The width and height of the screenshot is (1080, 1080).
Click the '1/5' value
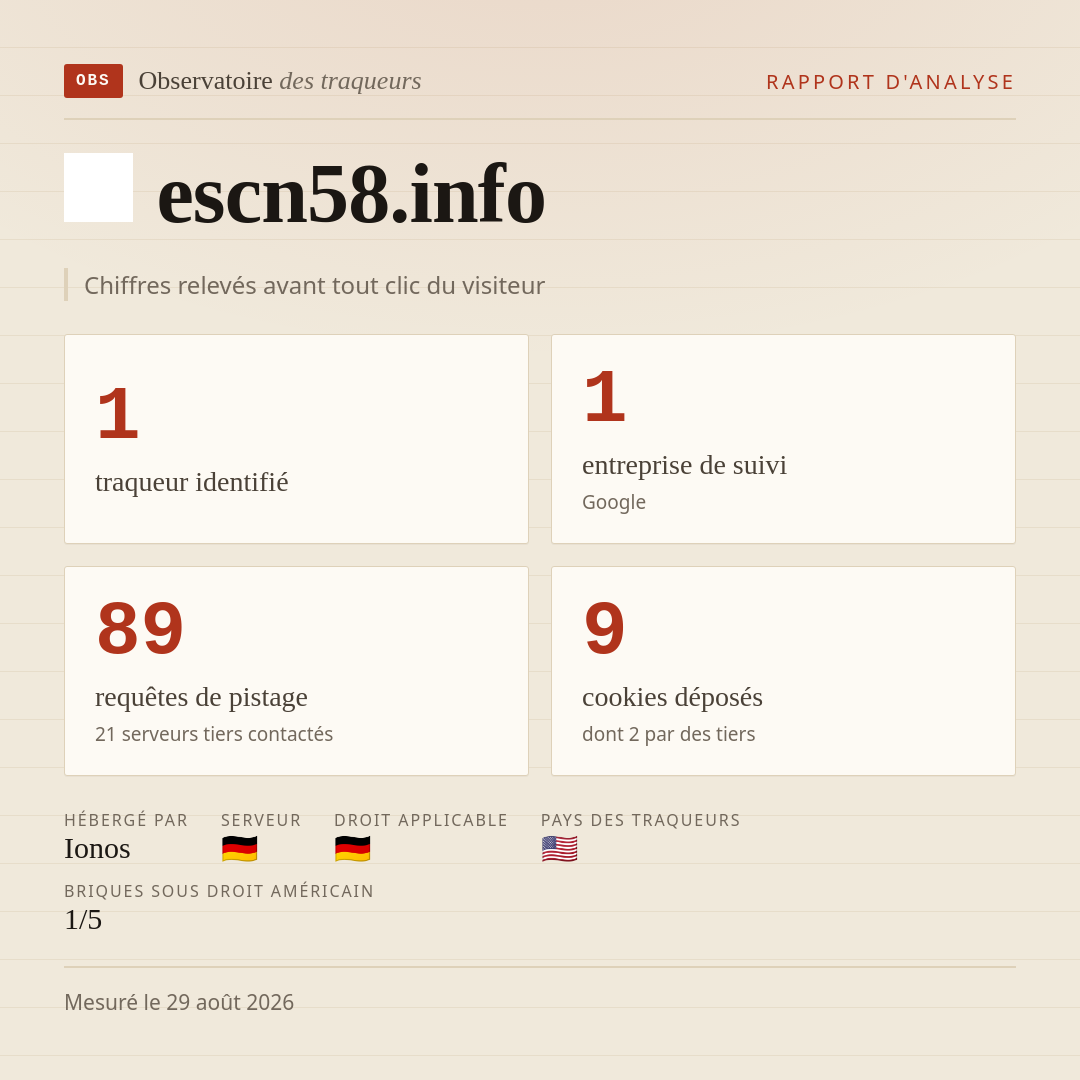[83, 920]
